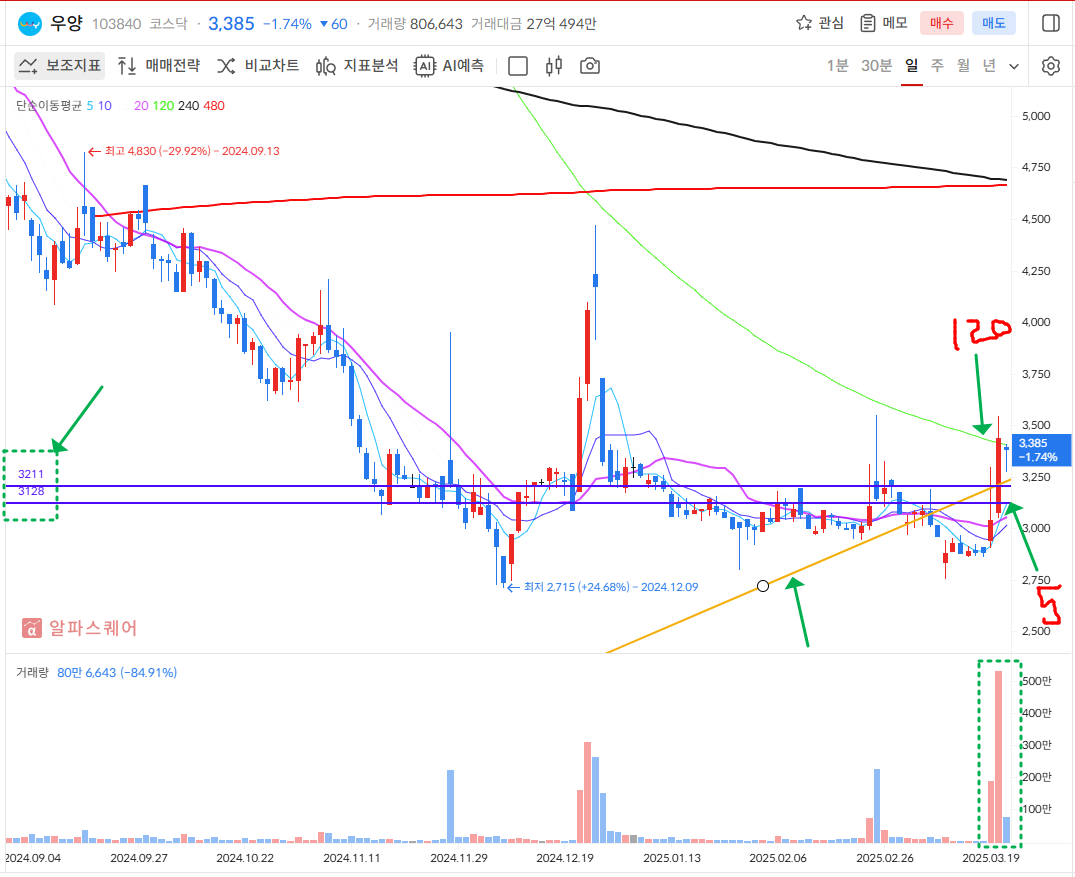Screen dimensions: 1075x877
Task: Add 우양 to 관심 watchlist star
Action: click(820, 23)
